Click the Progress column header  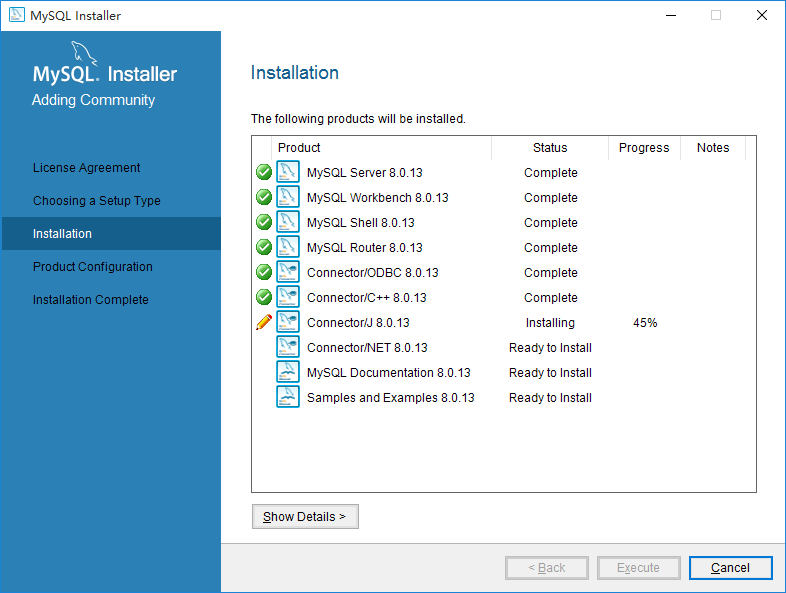tap(644, 148)
